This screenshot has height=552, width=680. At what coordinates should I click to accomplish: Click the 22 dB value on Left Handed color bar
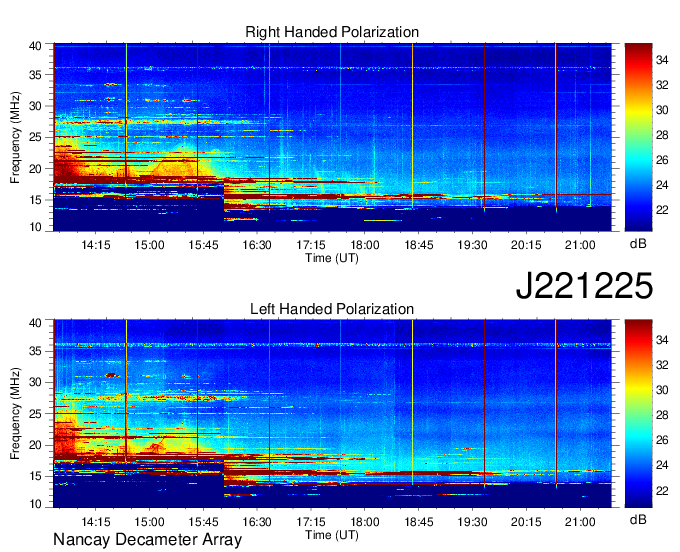[x=662, y=490]
